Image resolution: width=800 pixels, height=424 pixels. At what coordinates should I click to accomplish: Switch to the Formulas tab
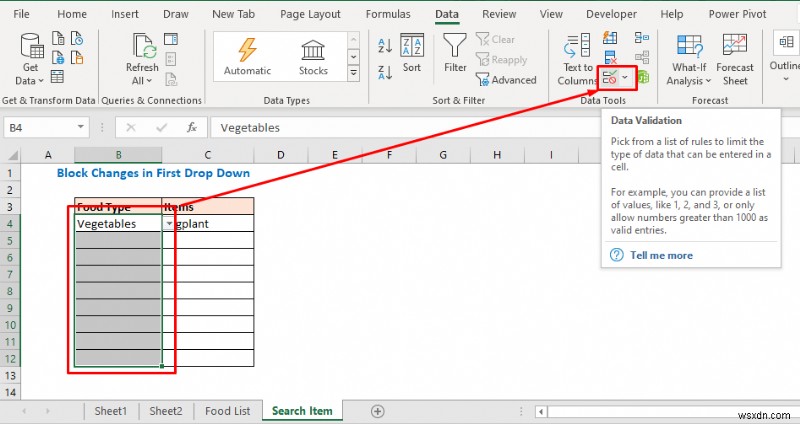(388, 14)
